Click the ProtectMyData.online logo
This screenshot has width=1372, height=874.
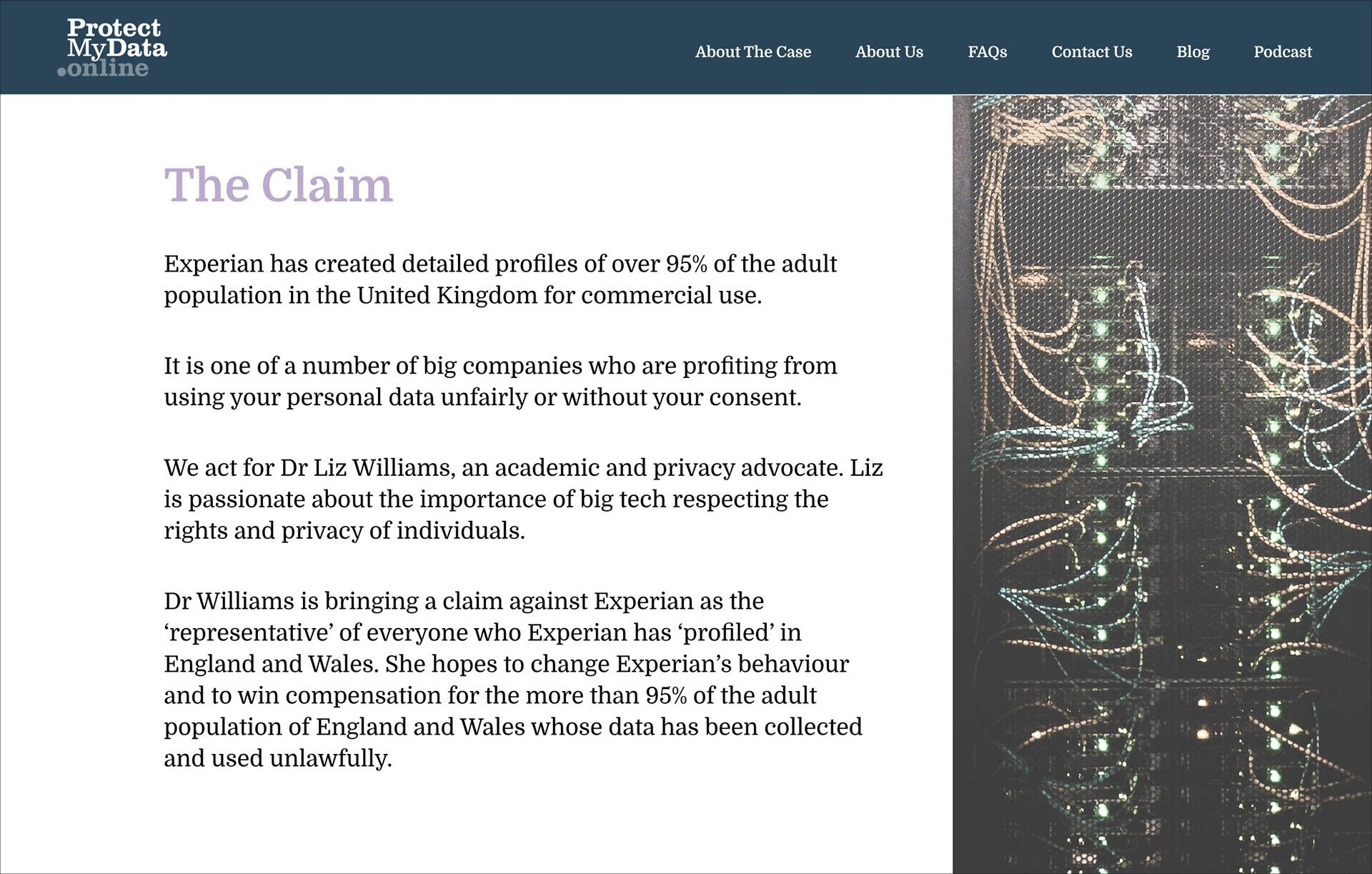coord(112,48)
